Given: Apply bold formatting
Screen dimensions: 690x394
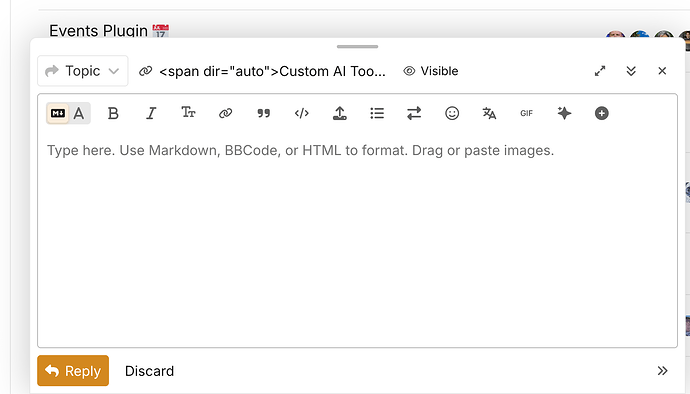Looking at the screenshot, I should [113, 113].
